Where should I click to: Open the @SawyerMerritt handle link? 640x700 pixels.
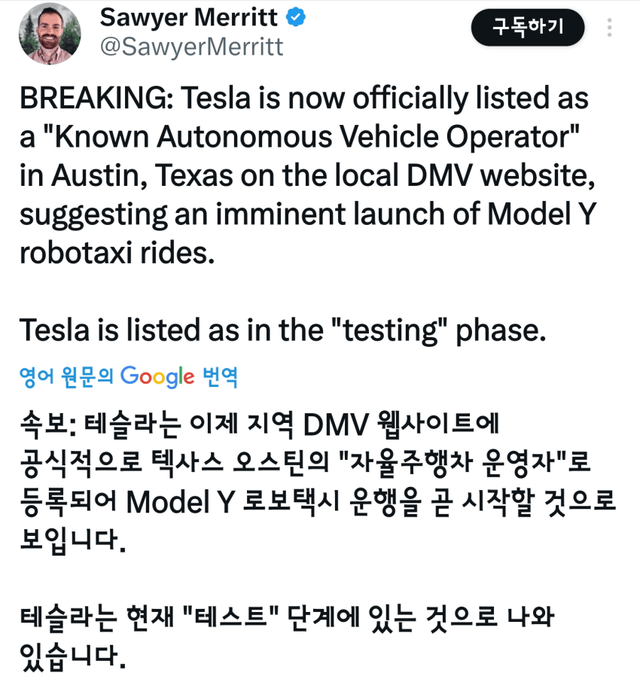pos(191,47)
